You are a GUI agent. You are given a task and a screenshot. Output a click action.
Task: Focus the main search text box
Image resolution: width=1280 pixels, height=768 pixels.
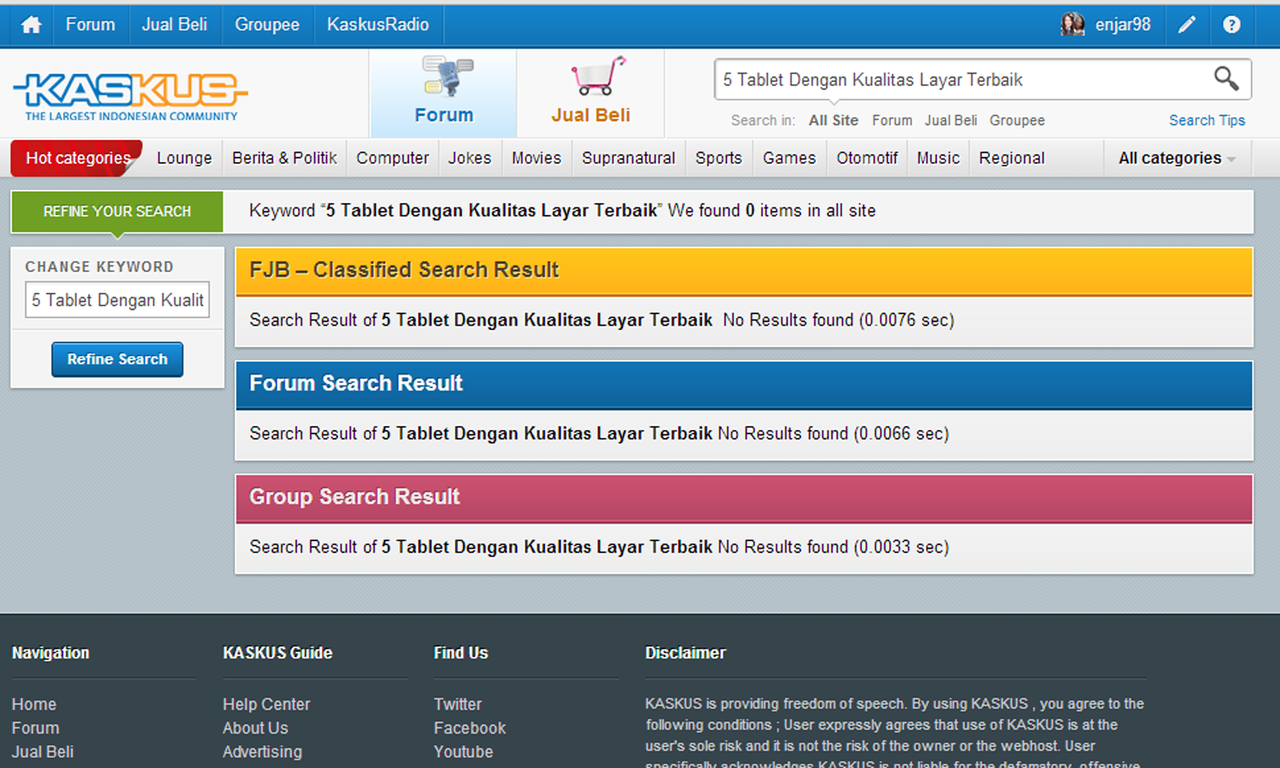click(960, 79)
